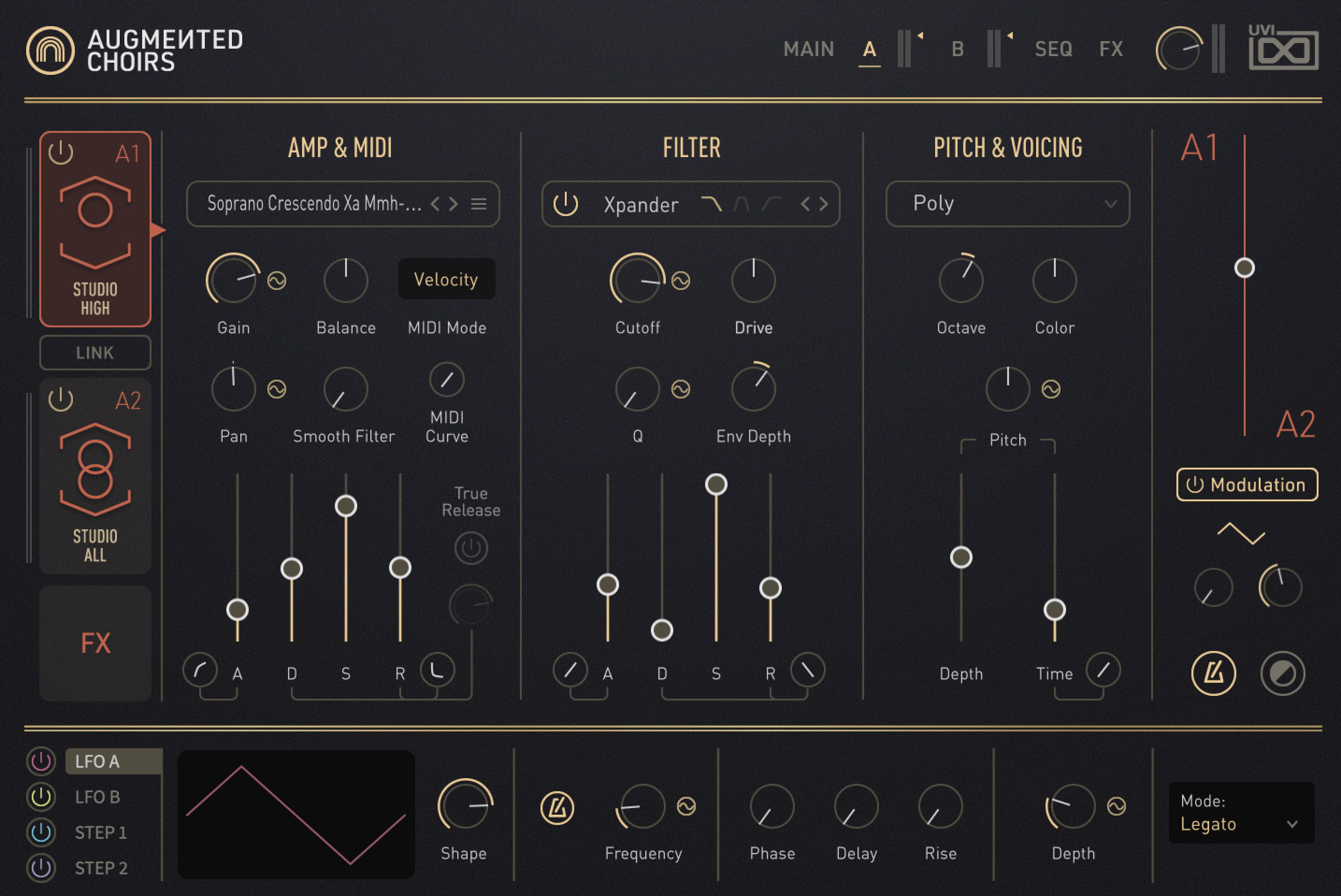Click the modulation icon next to LFO Frequency
Image resolution: width=1341 pixels, height=896 pixels.
(686, 806)
